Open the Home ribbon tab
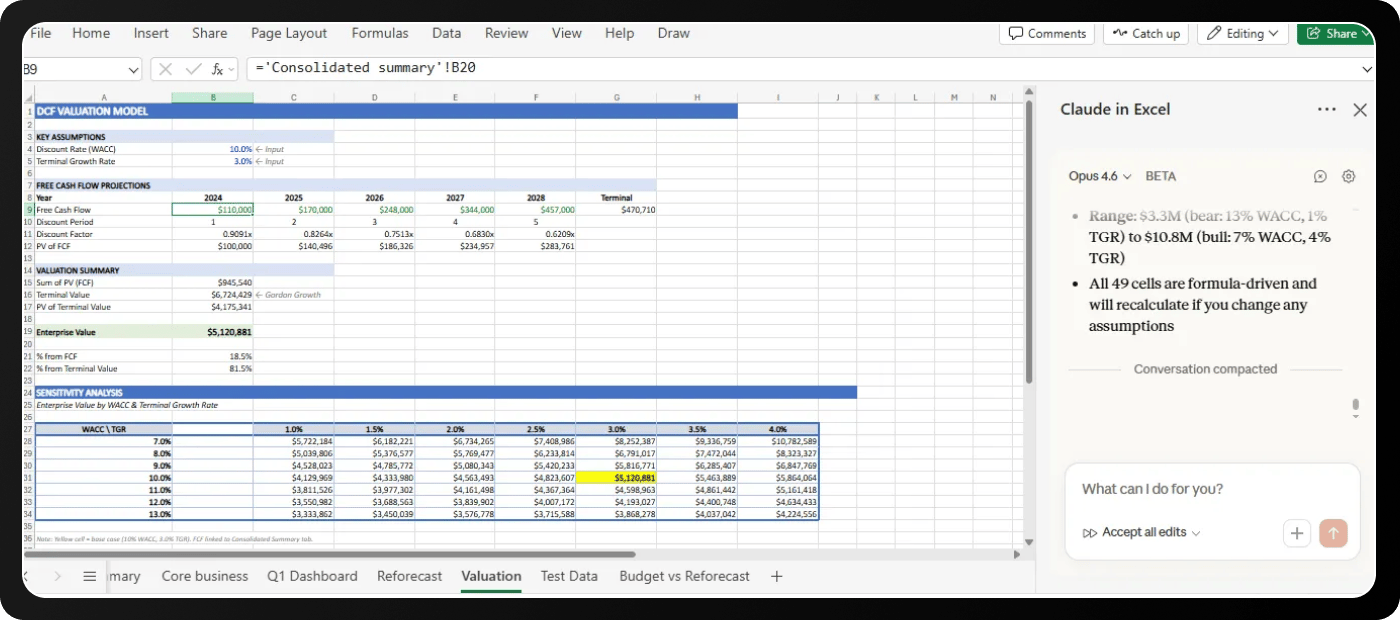The image size is (1400, 620). (x=91, y=33)
